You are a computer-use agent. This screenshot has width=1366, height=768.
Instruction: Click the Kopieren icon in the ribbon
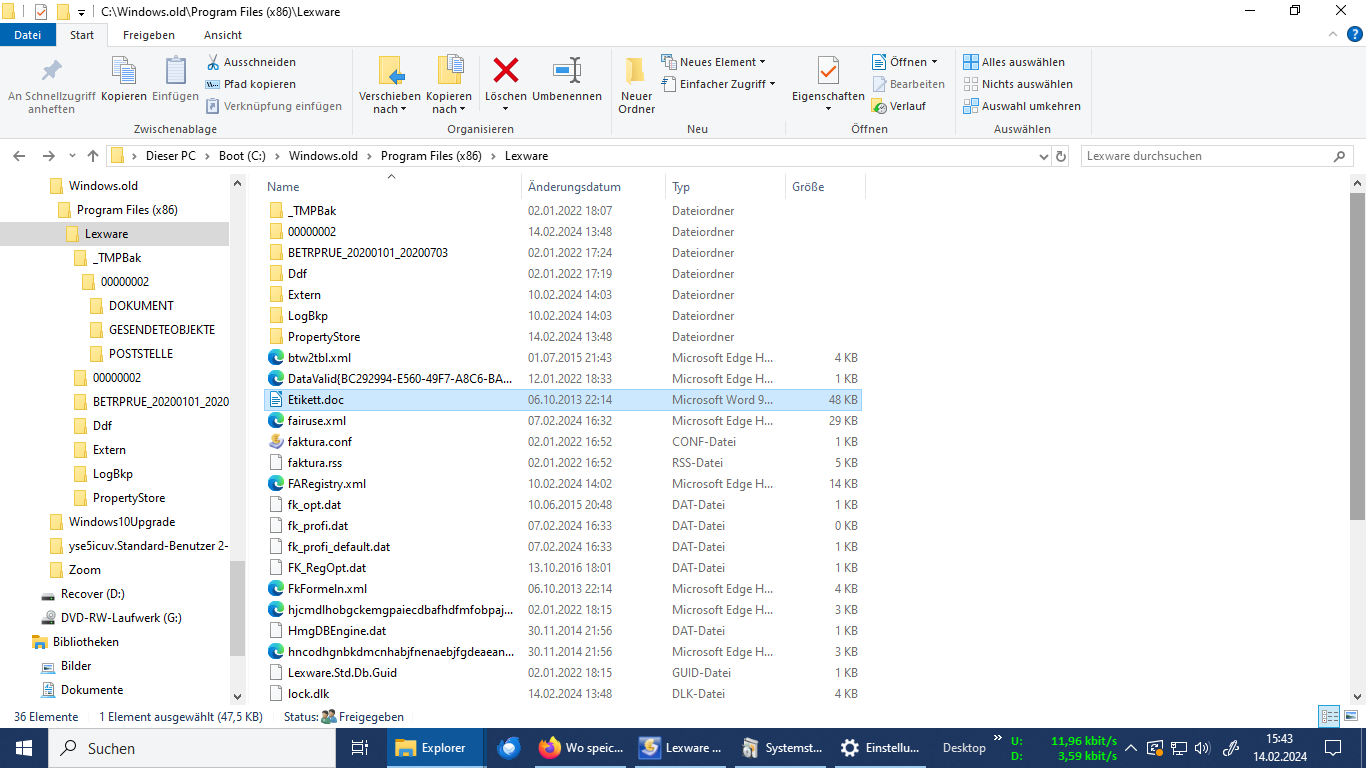pos(124,71)
